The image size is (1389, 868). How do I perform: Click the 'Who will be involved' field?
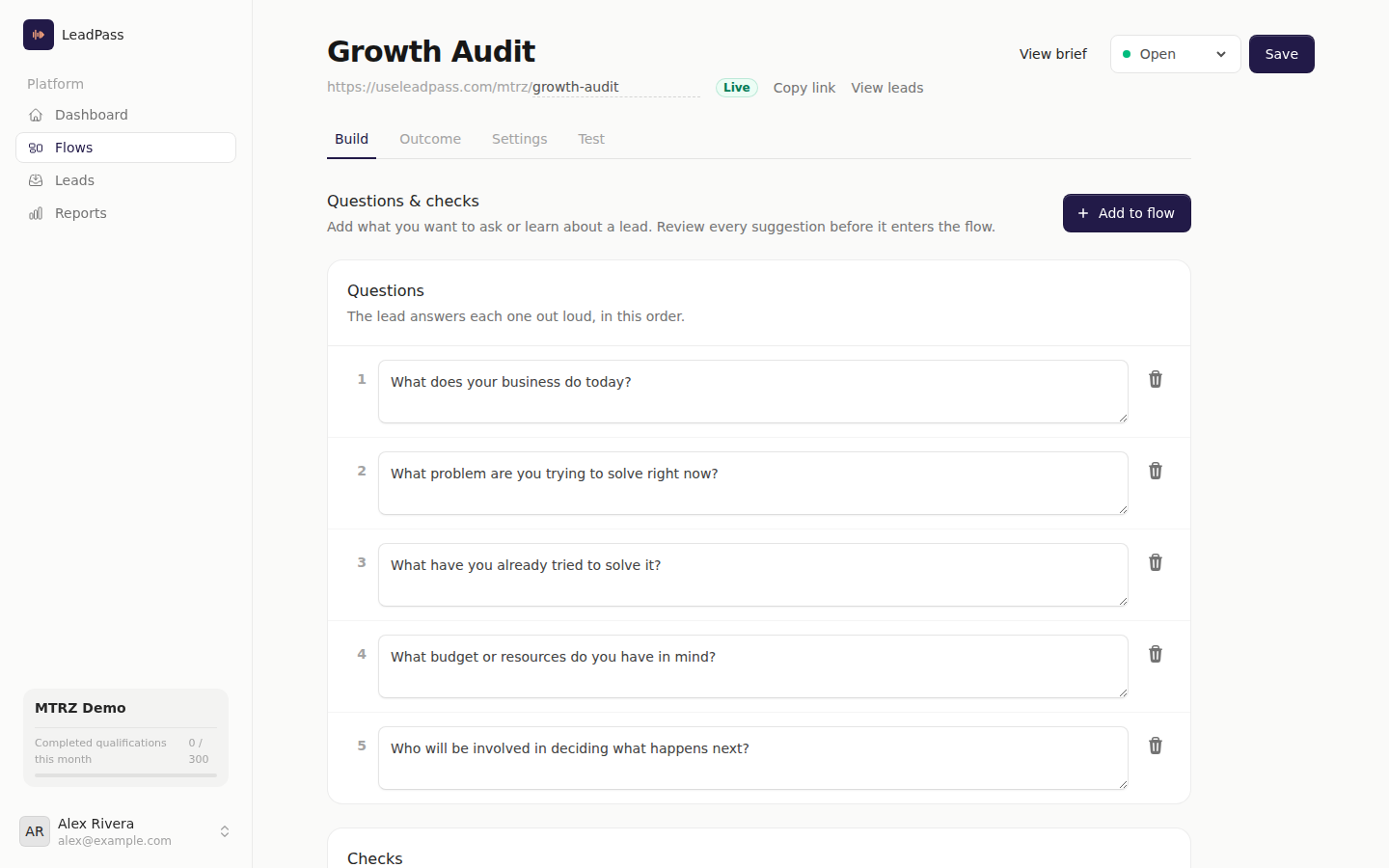click(x=752, y=758)
